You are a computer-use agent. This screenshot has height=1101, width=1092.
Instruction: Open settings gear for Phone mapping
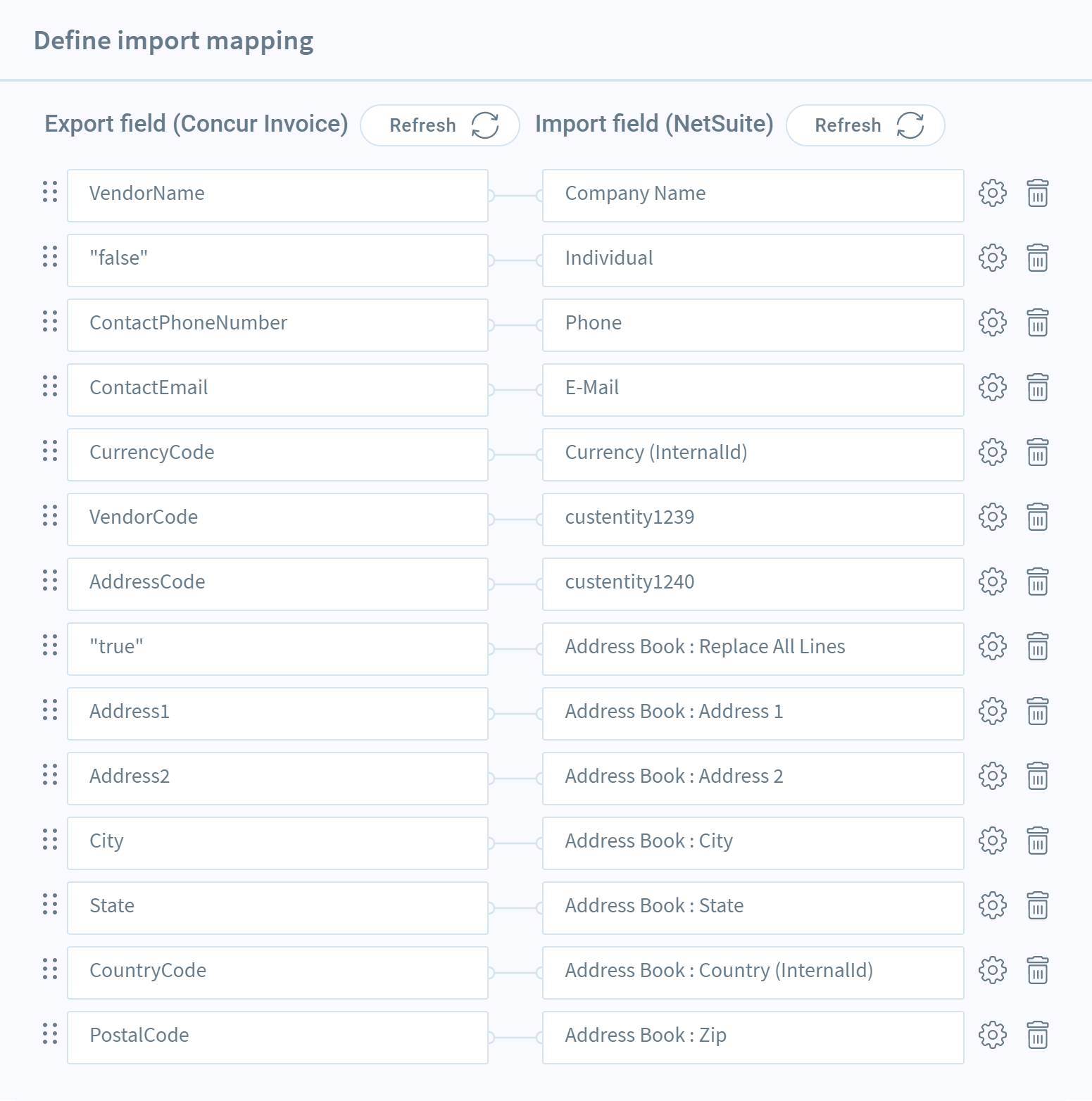[993, 322]
